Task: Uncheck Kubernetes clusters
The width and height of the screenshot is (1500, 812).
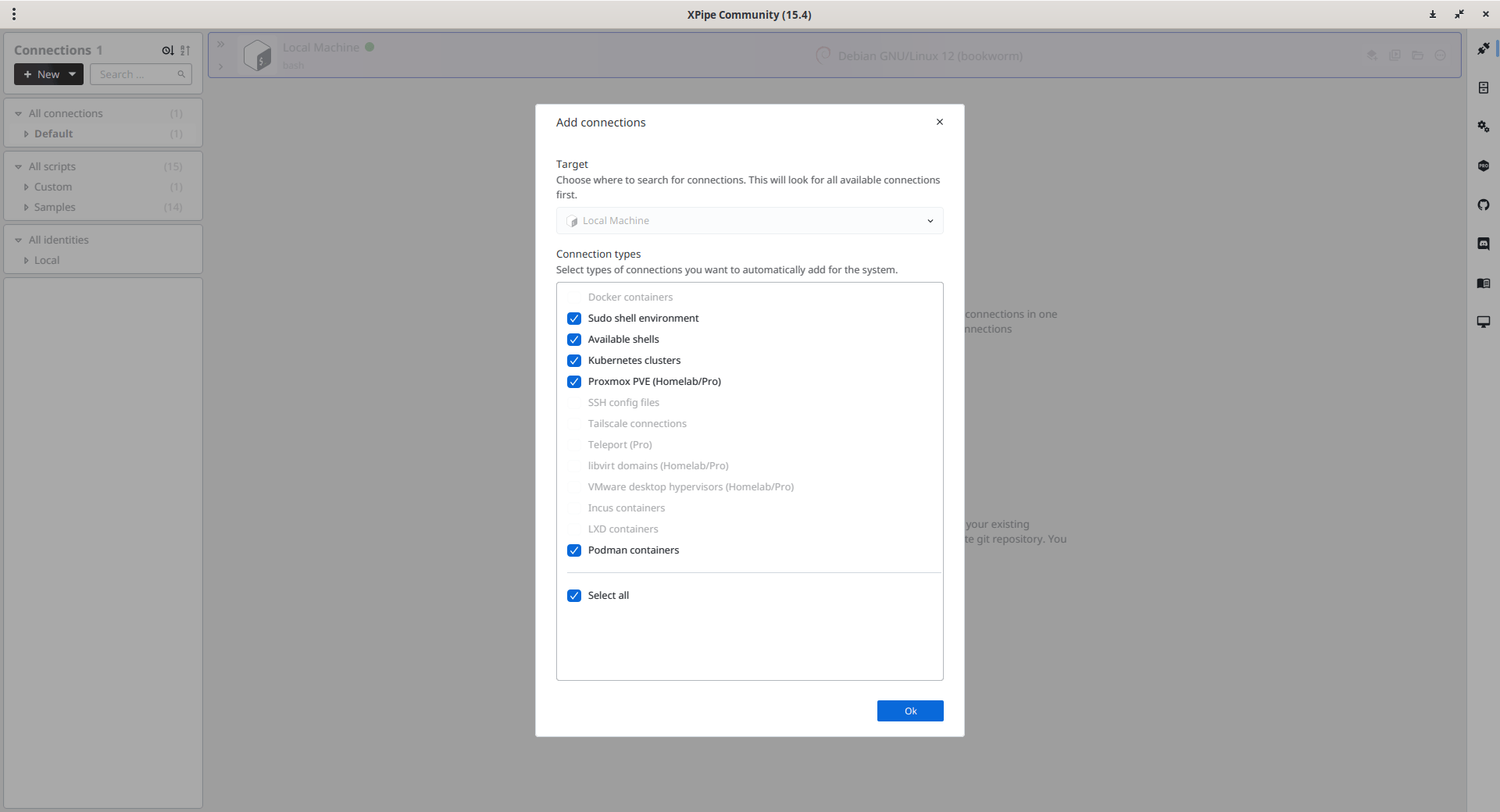Action: 574,361
